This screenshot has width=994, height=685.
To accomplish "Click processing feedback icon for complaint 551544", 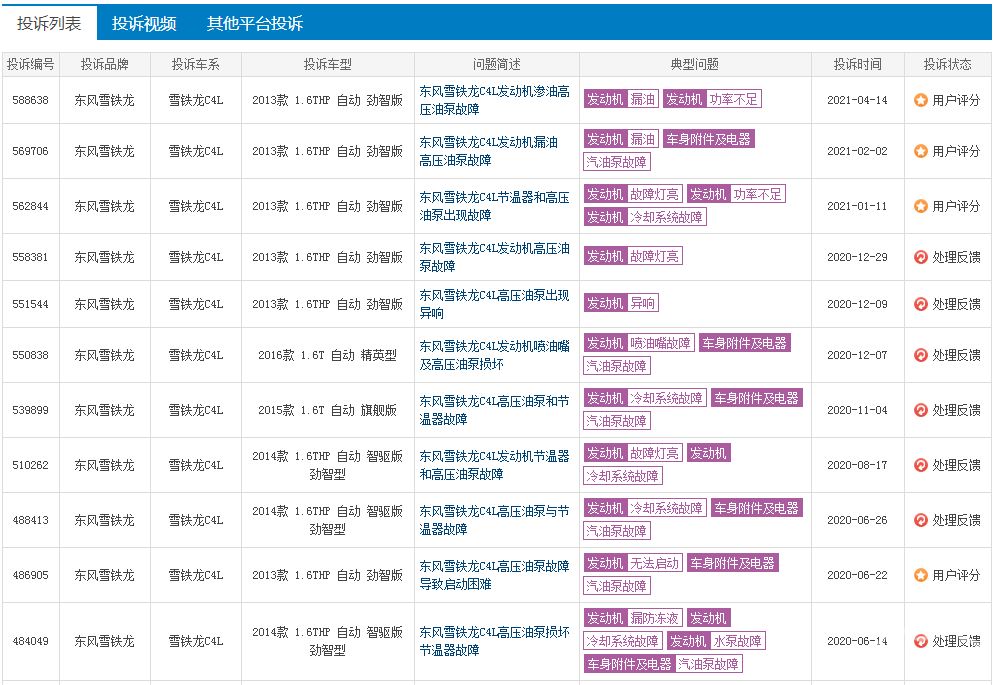I will 920,304.
